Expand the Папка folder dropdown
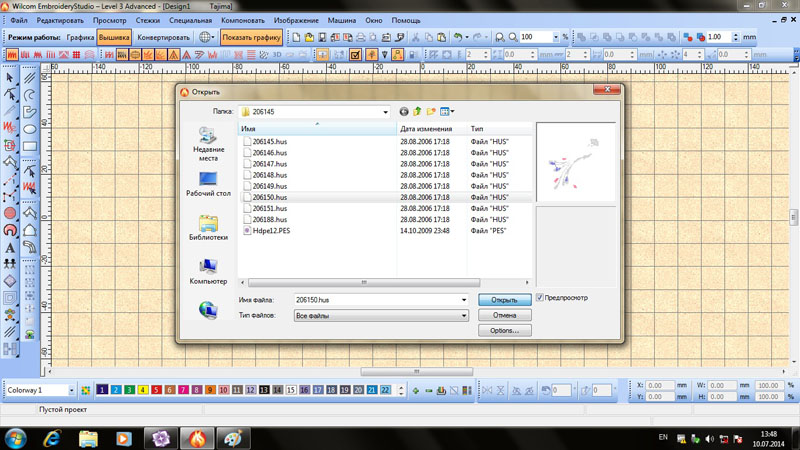The image size is (800, 450). click(385, 112)
